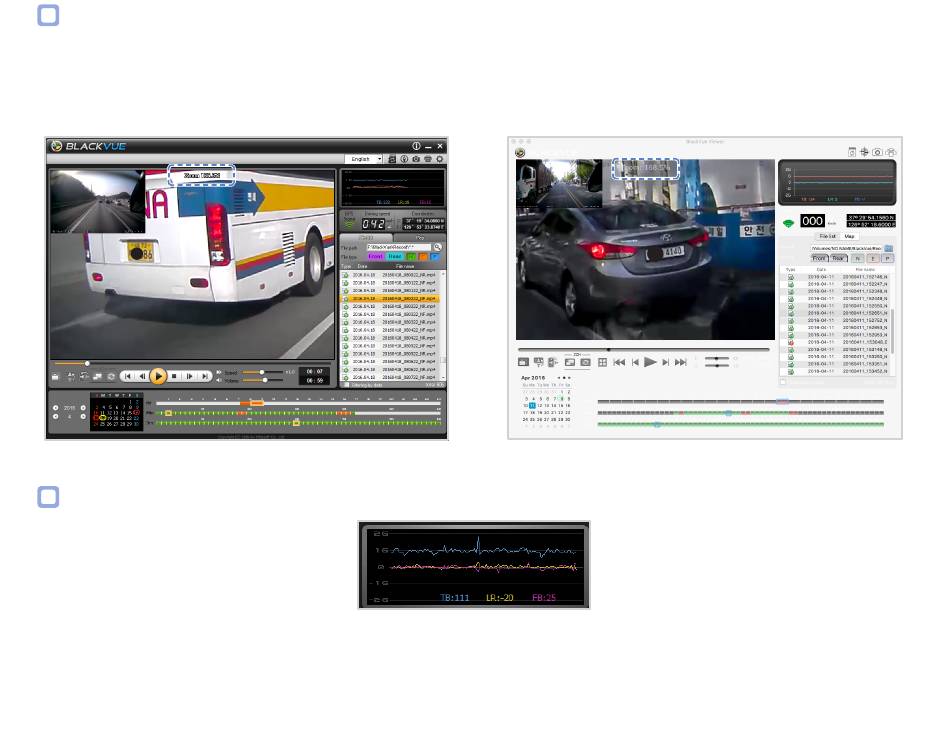Click the camera capture icon in Mac viewer toolbar

click(x=877, y=152)
